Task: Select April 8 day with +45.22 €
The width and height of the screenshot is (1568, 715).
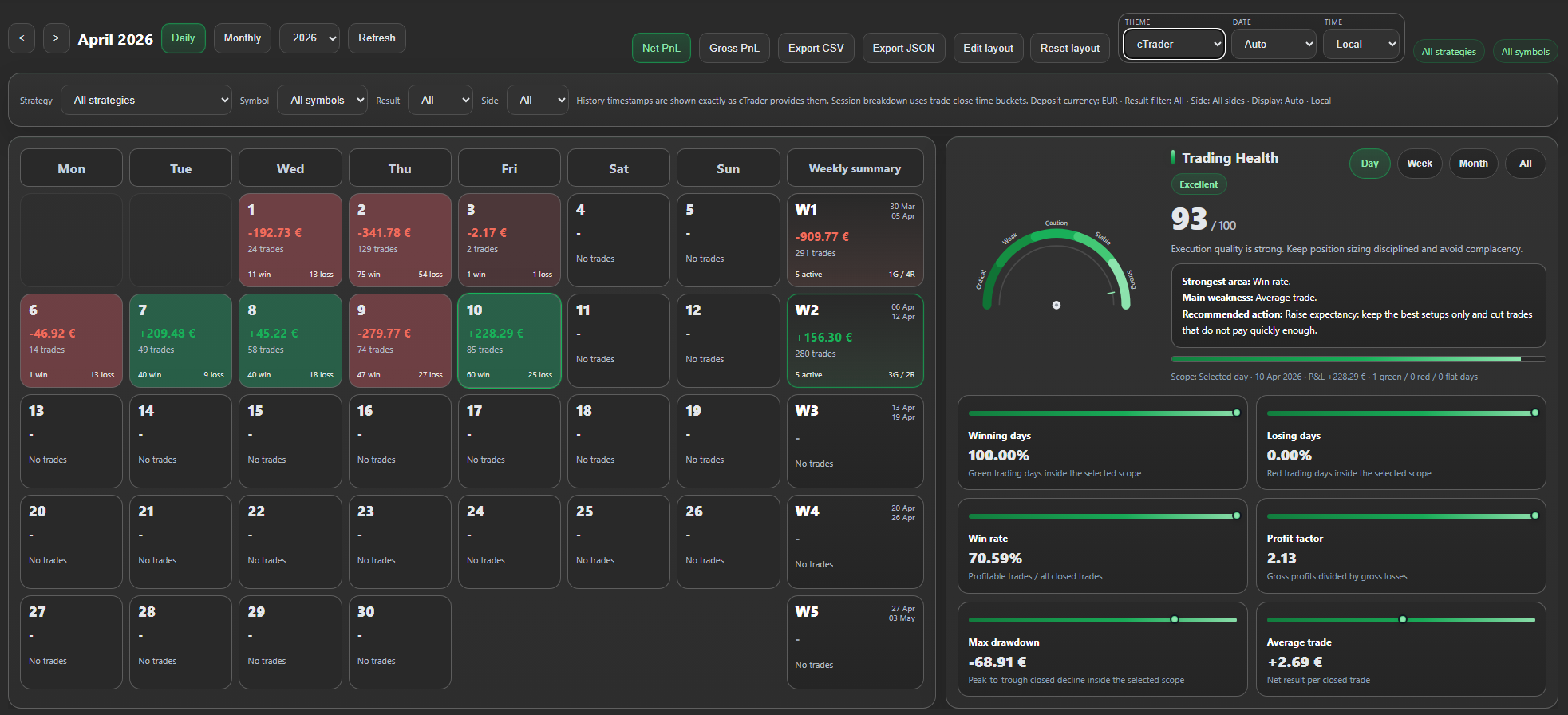Action: 290,341
